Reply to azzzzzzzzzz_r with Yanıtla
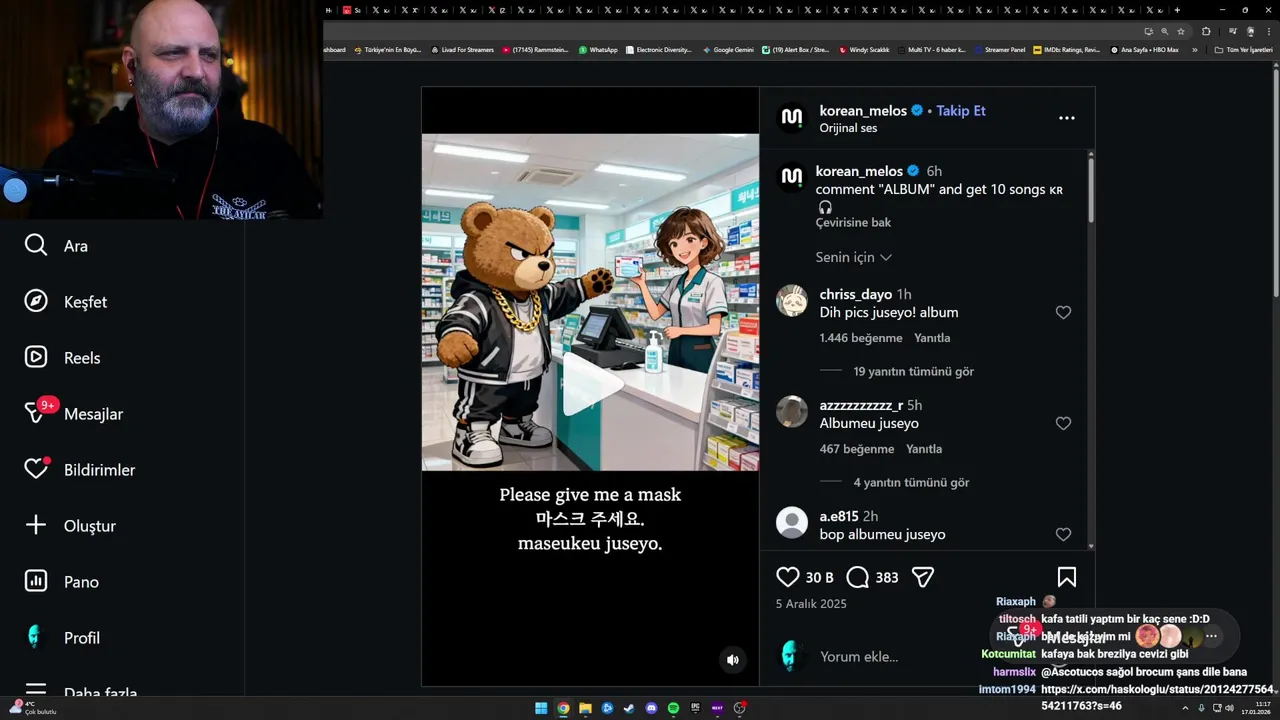Image resolution: width=1280 pixels, height=720 pixels. (x=924, y=449)
